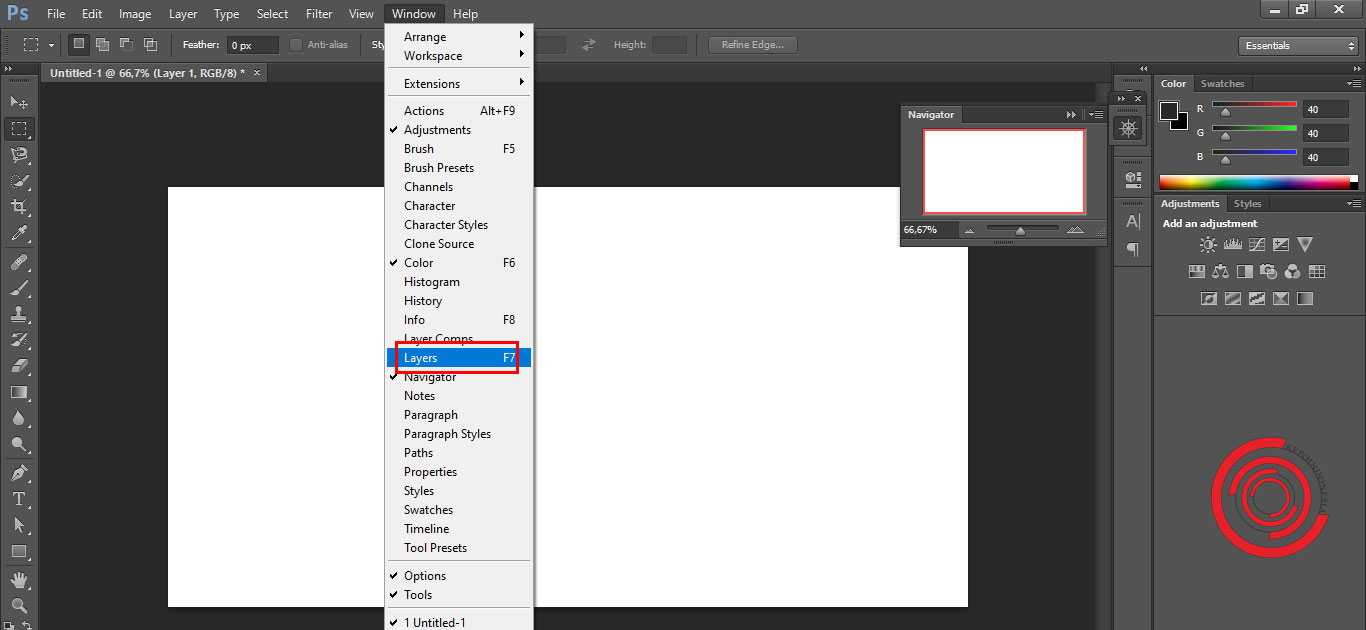Select the Brush tool
Viewport: 1366px width, 630px height.
click(x=20, y=287)
